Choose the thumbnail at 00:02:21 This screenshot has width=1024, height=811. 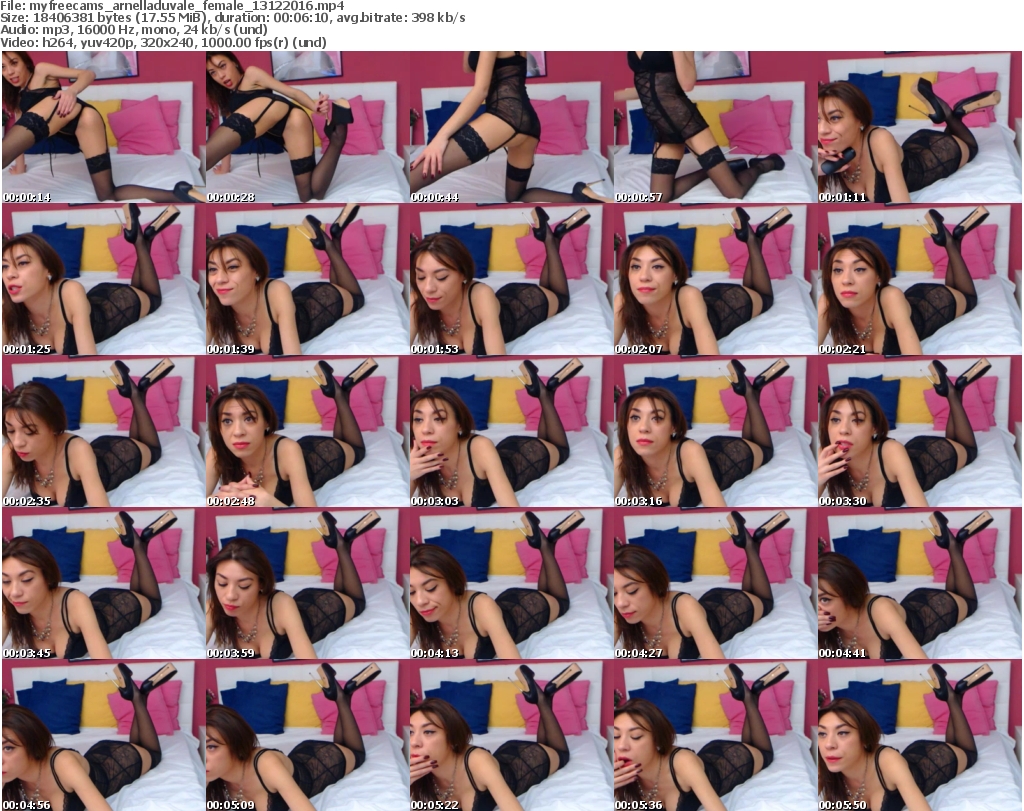919,280
